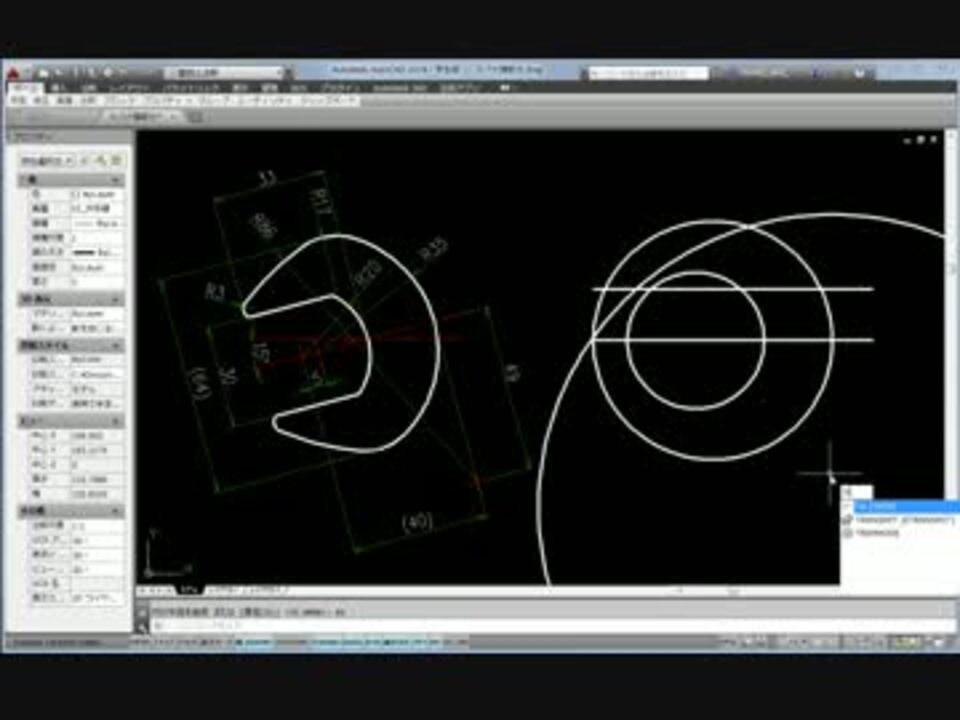Open the Help question-mark icon in title bar
This screenshot has height=720, width=960.
[x=860, y=73]
